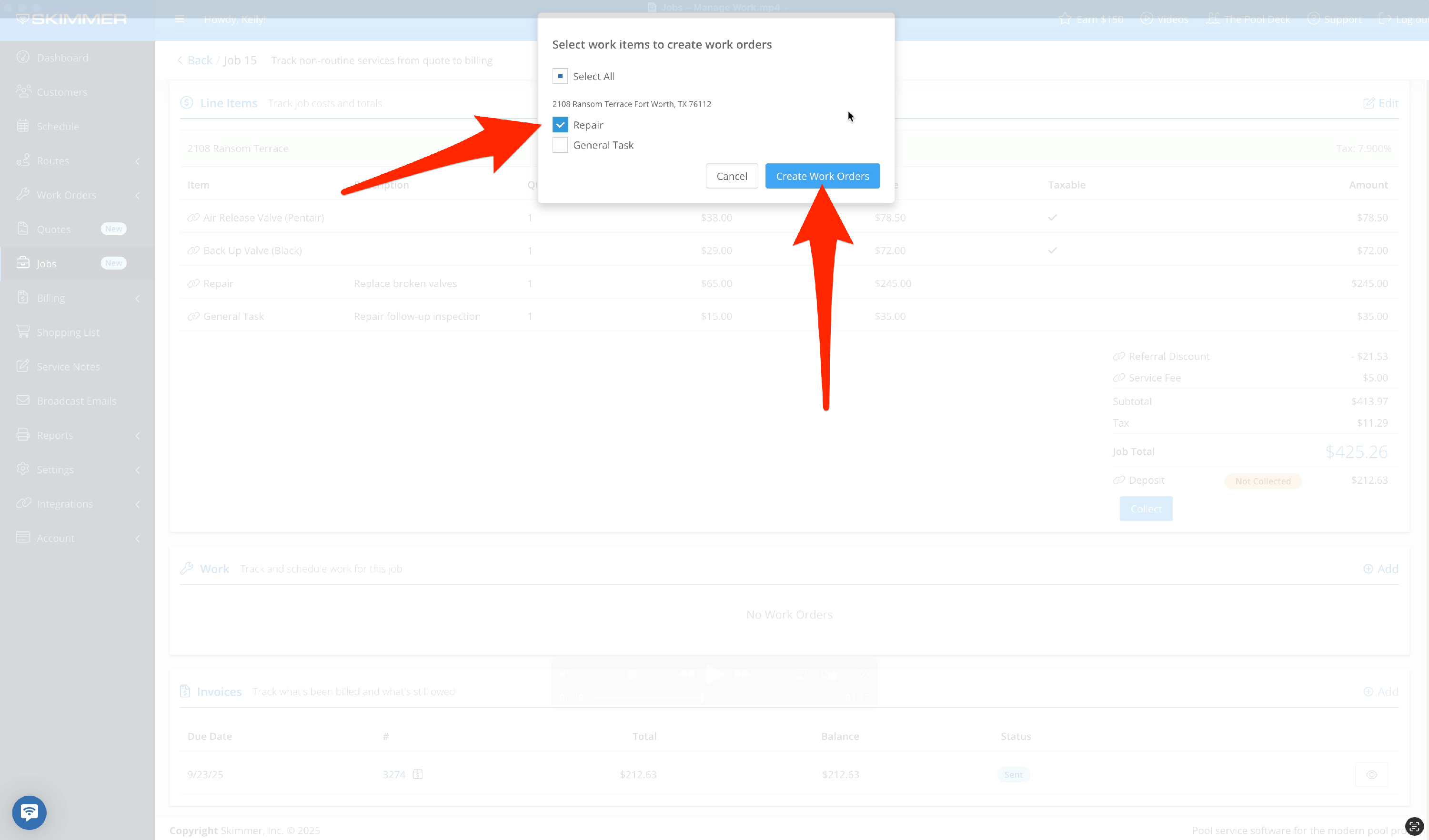Expand the Billing sidebar chevron
Viewport: 1429px width, 840px height.
[137, 298]
